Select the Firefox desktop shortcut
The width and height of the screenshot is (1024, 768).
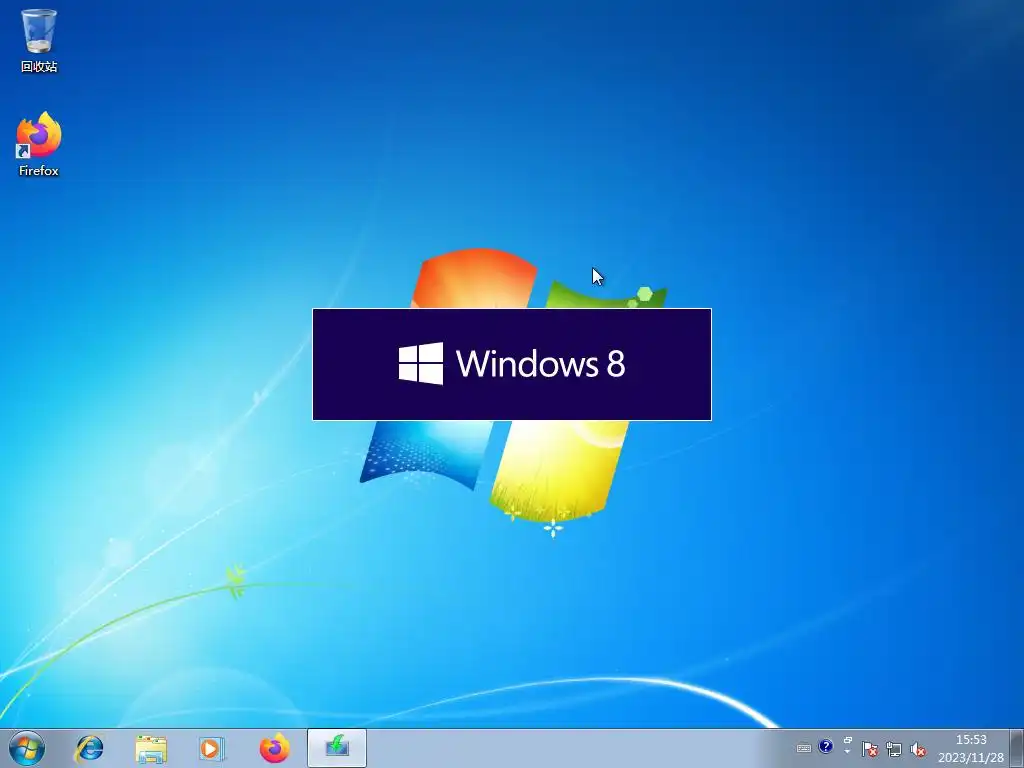tap(39, 144)
